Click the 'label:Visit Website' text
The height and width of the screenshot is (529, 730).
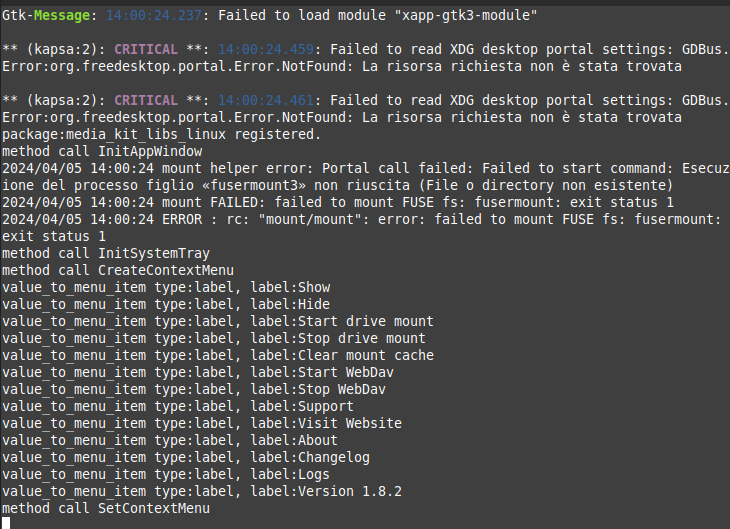pyautogui.click(x=326, y=423)
